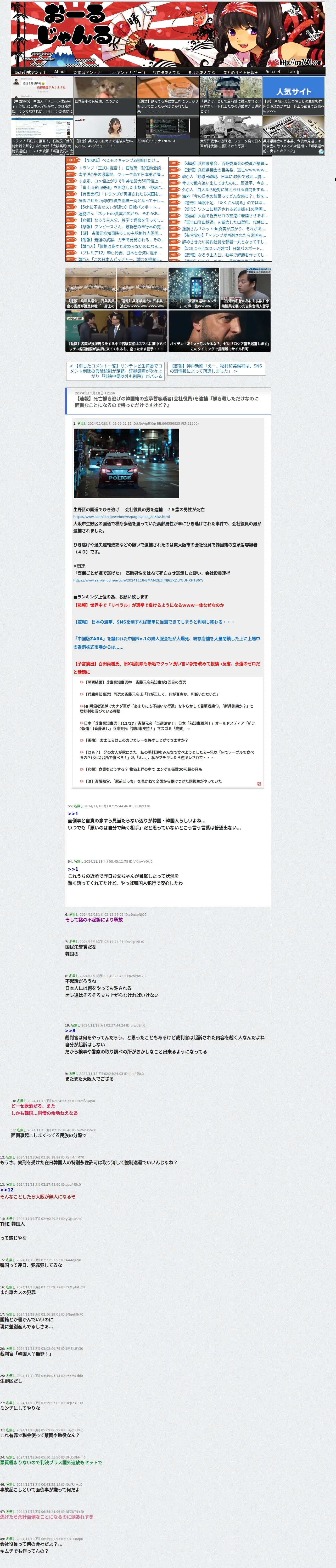Click the small red widget icon under related list

coord(259,783)
